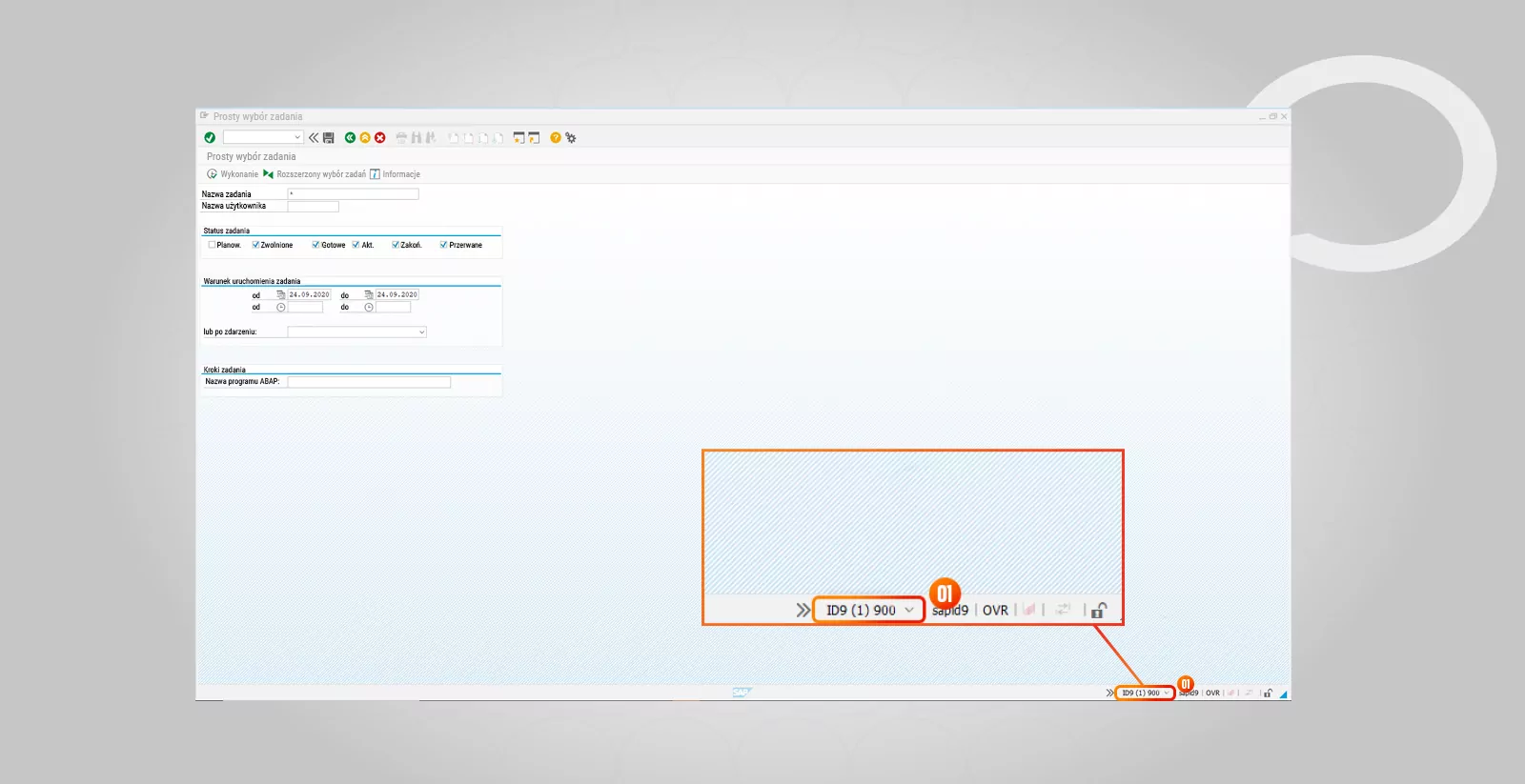Click the First Page icon

click(x=453, y=138)
